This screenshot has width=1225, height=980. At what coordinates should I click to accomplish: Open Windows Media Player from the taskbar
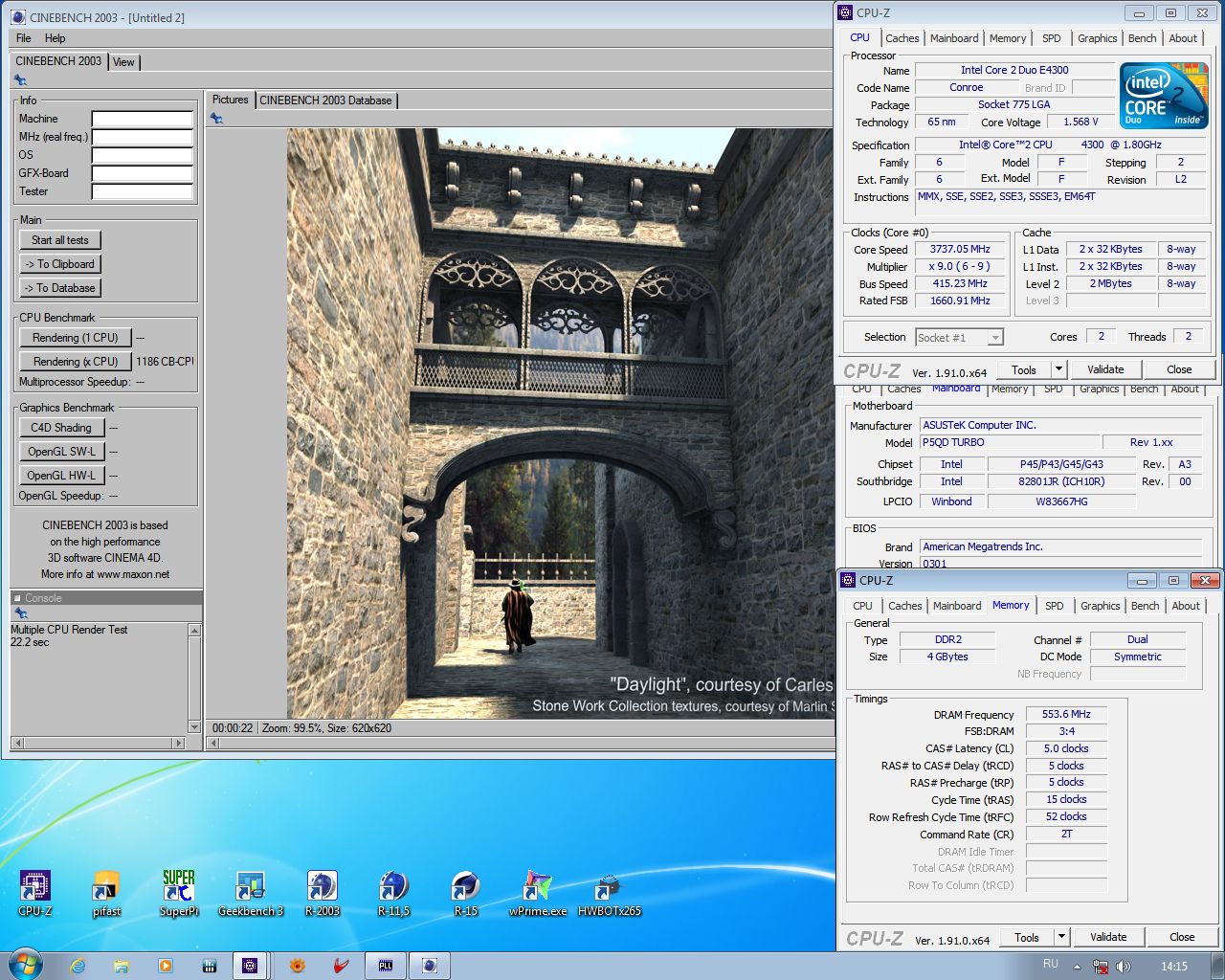[x=166, y=966]
